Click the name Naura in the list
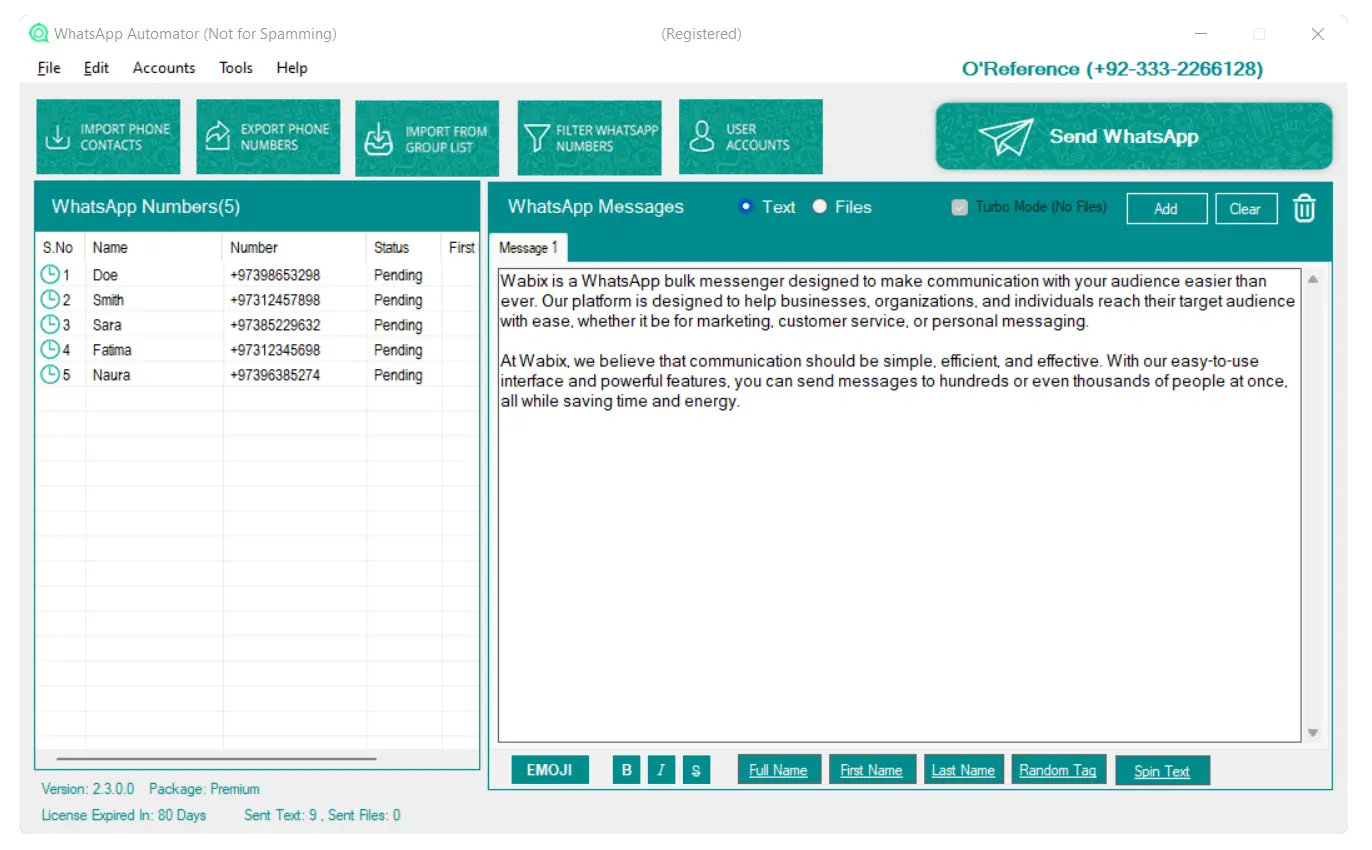Screen dimensions: 1372x850 [x=111, y=375]
